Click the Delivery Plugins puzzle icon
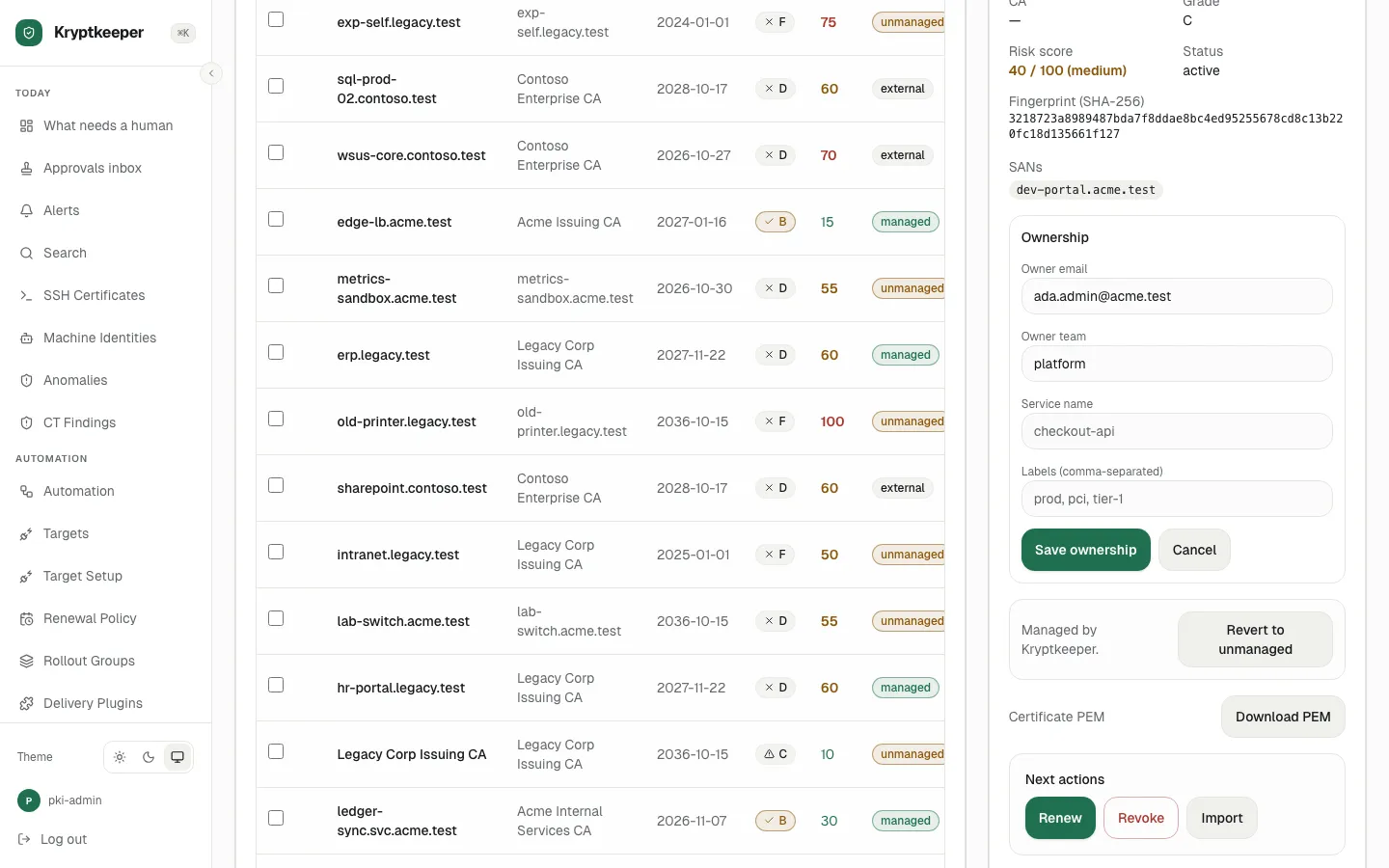 (26, 703)
